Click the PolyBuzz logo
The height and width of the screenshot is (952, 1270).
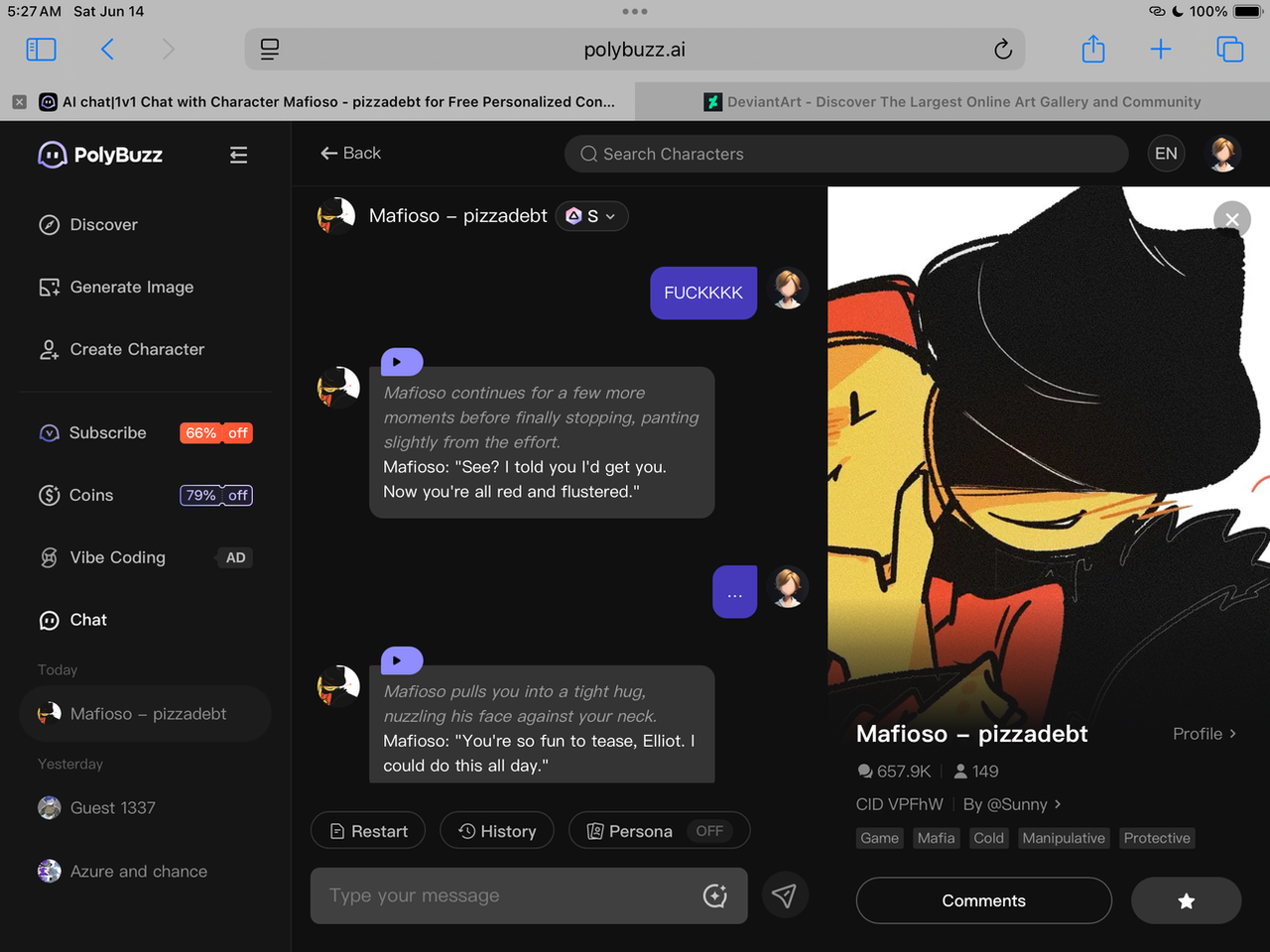click(x=100, y=155)
